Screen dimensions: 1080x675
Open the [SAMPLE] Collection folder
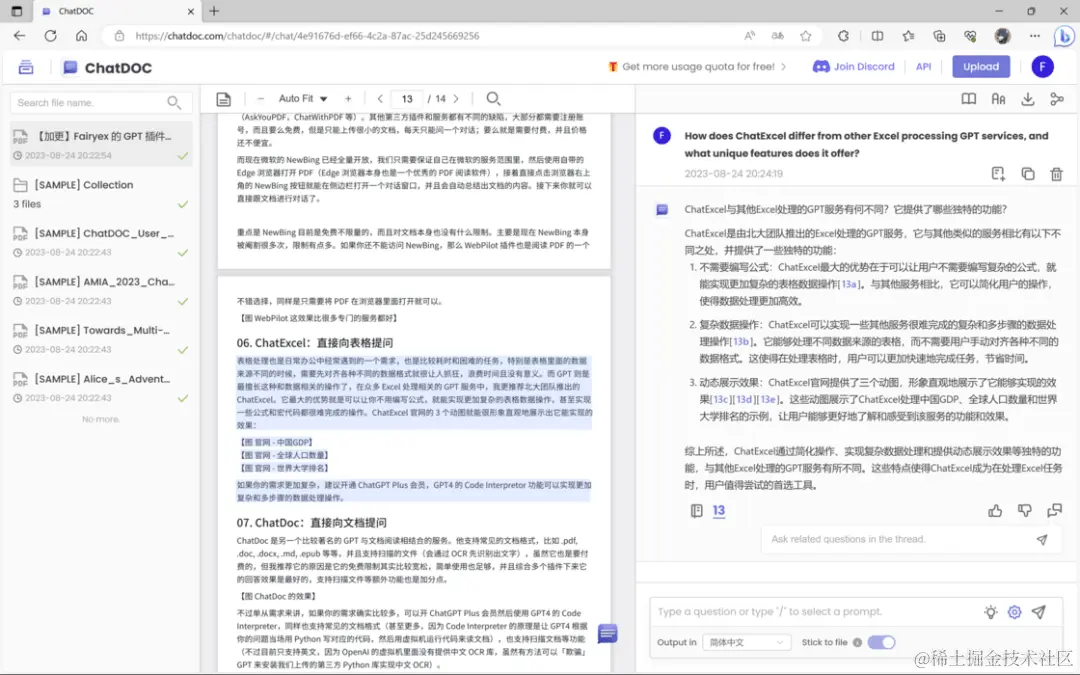point(101,194)
